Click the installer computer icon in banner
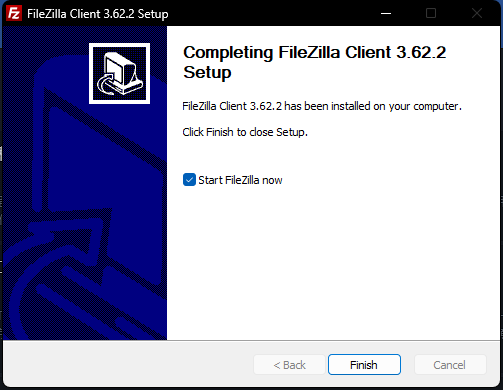Screen dimensions: 503x390 pos(119,73)
